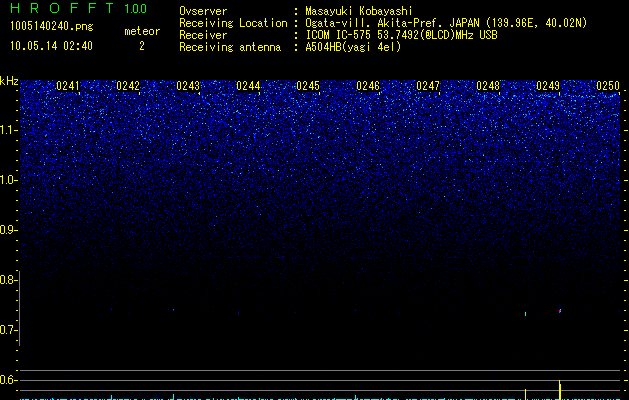Click the Receiving antenna field label

click(x=230, y=47)
